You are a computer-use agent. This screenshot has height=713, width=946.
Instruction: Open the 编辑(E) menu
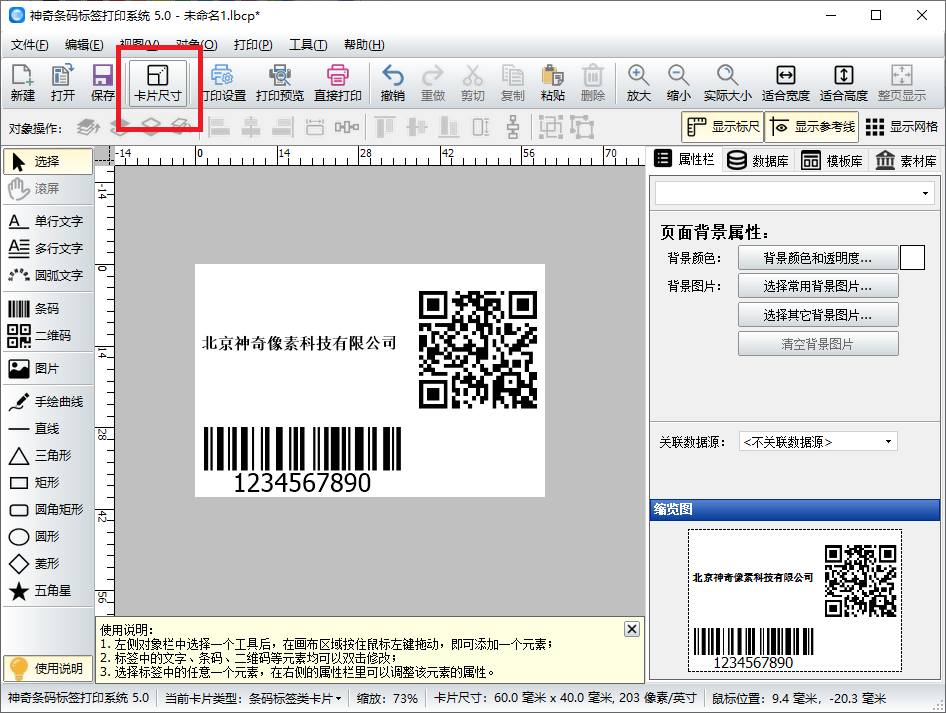click(84, 45)
